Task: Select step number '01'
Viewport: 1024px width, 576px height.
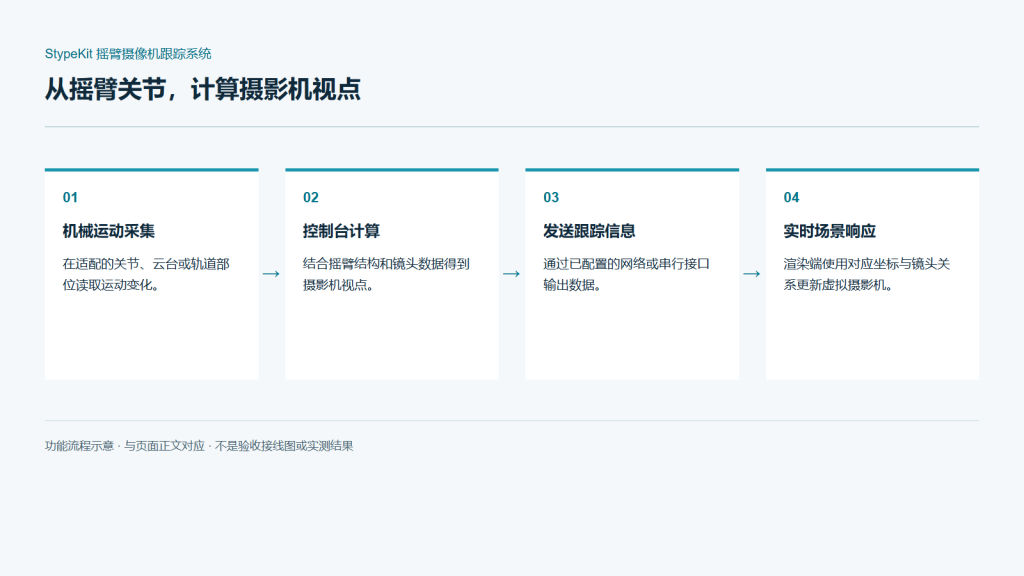Action: click(x=70, y=197)
